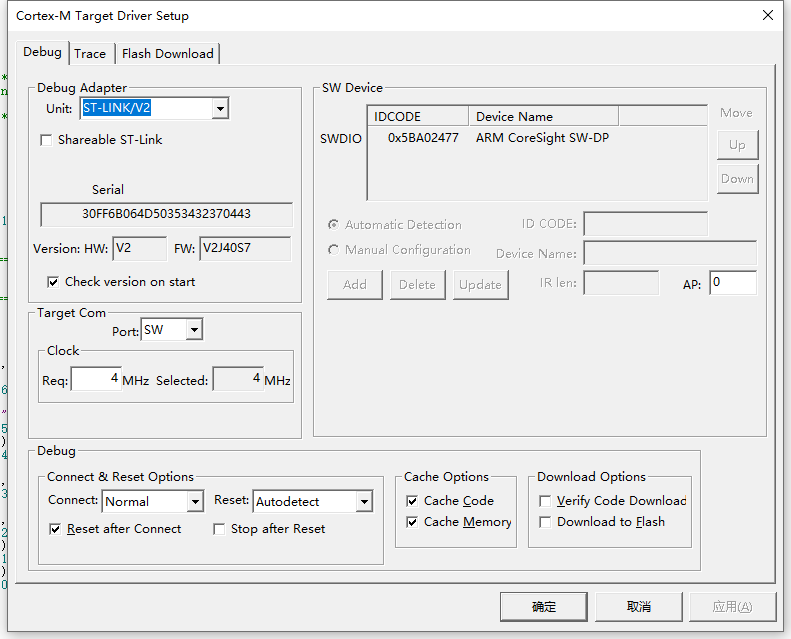Enable the Shareable ST-Link checkbox

(46, 140)
